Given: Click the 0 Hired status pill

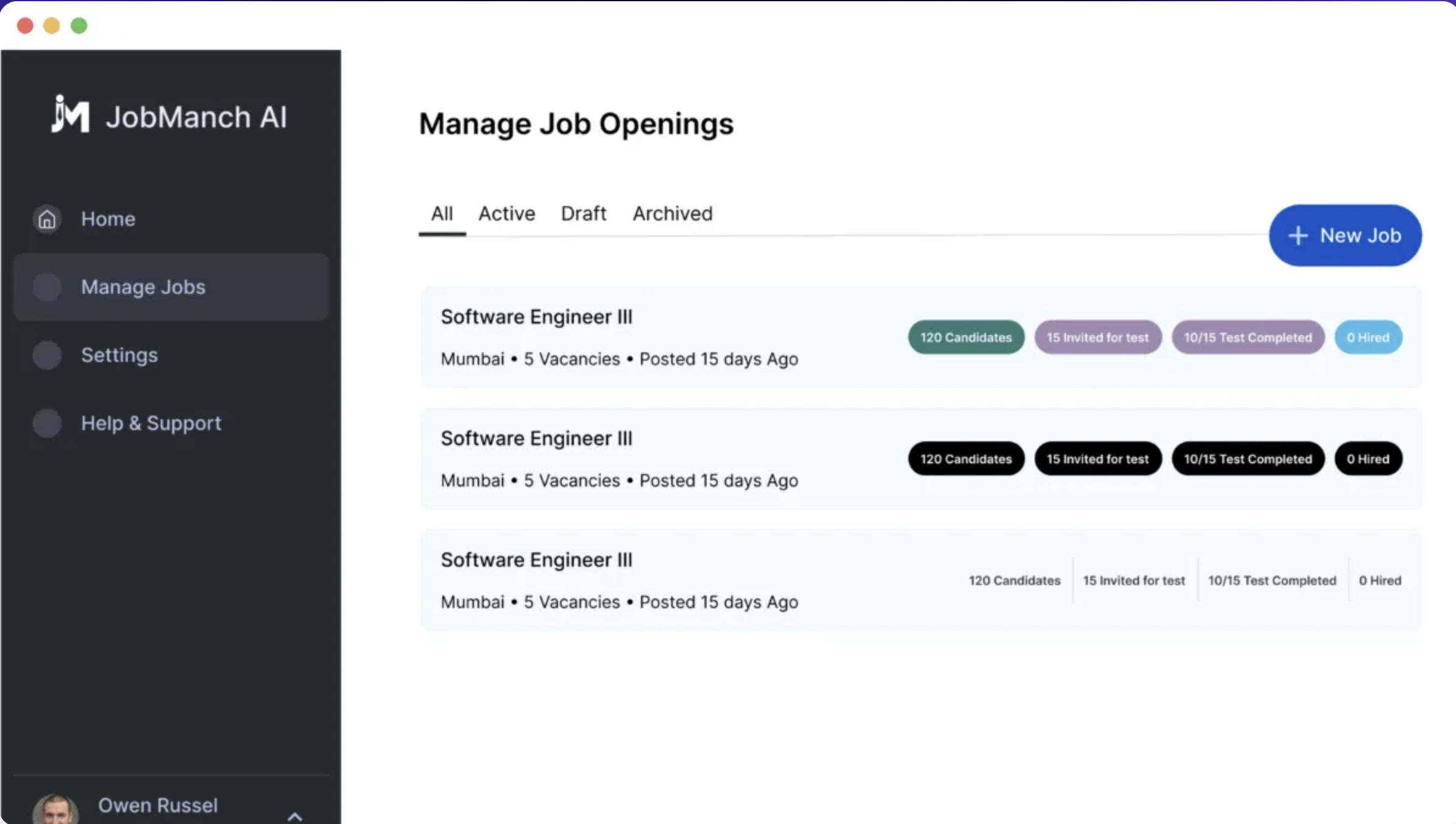Looking at the screenshot, I should pyautogui.click(x=1368, y=337).
